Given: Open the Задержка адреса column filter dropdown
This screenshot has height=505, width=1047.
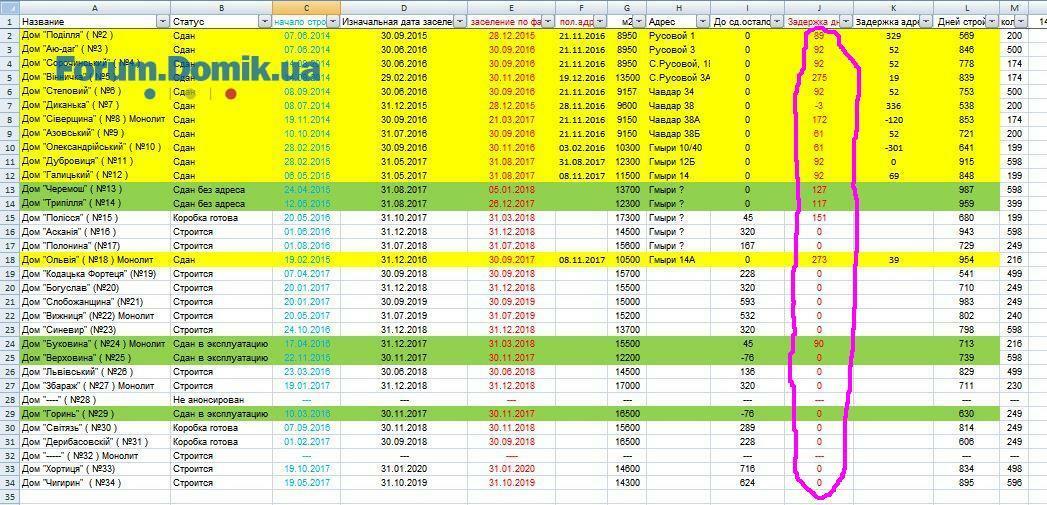Looking at the screenshot, I should (927, 21).
